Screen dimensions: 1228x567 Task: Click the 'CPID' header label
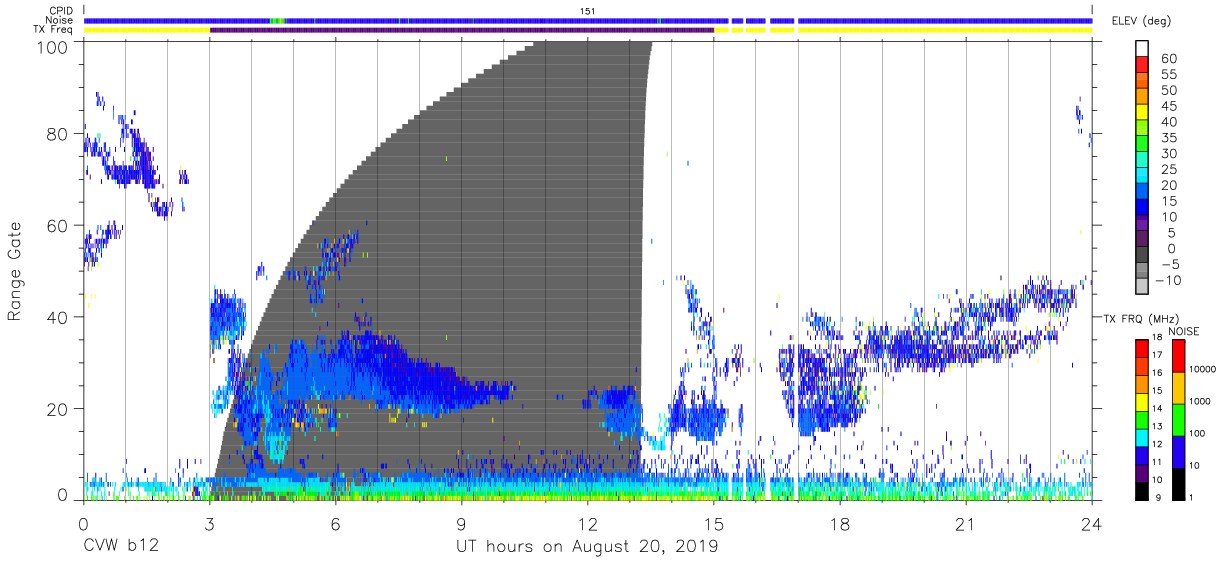coord(63,11)
